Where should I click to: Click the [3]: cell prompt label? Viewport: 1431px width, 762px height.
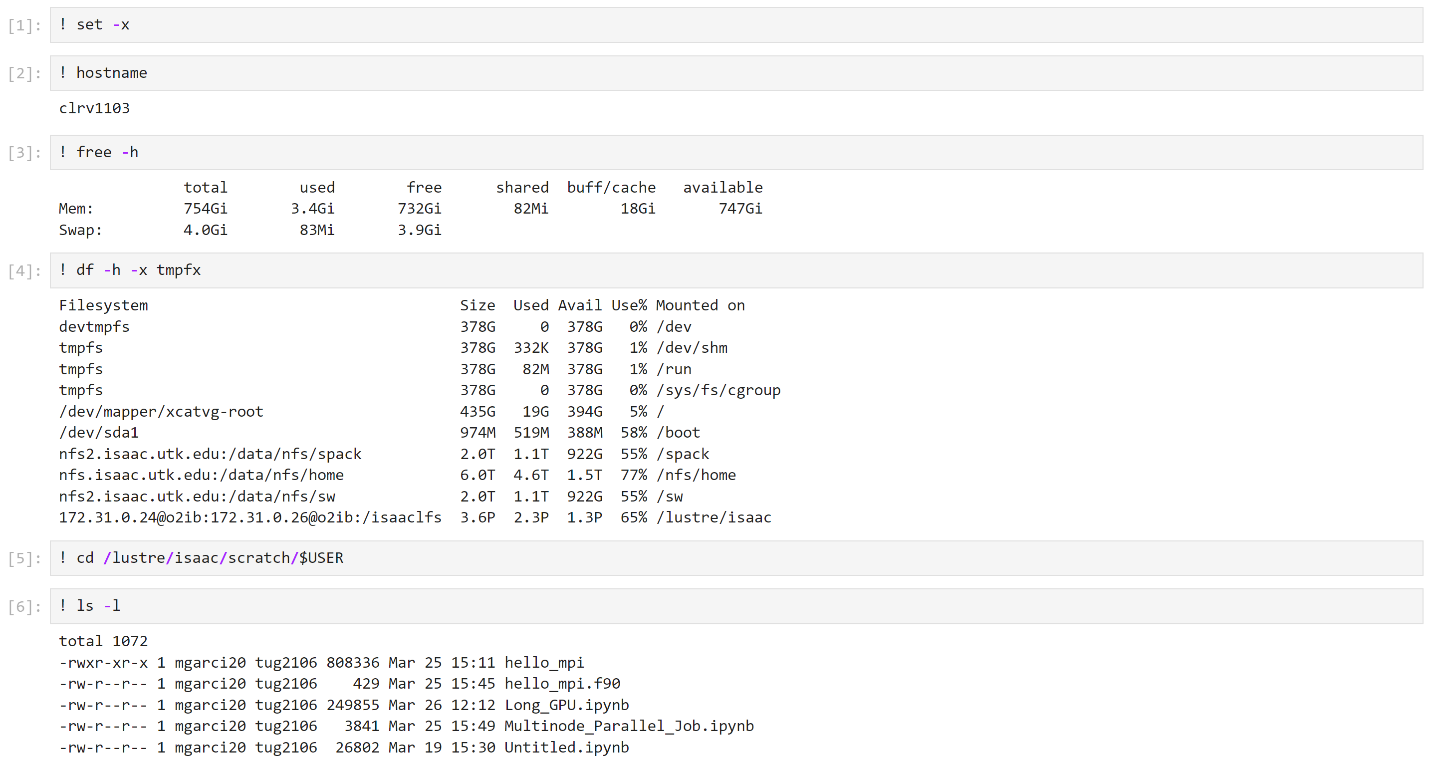(25, 153)
